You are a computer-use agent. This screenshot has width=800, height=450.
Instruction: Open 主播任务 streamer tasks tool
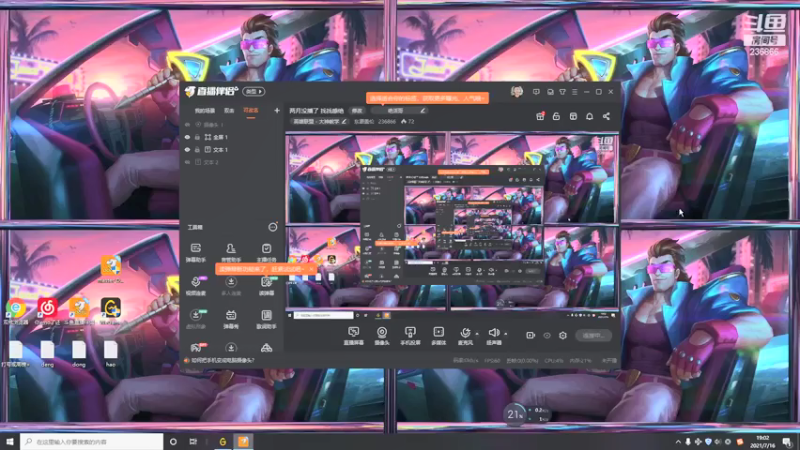click(x=266, y=252)
